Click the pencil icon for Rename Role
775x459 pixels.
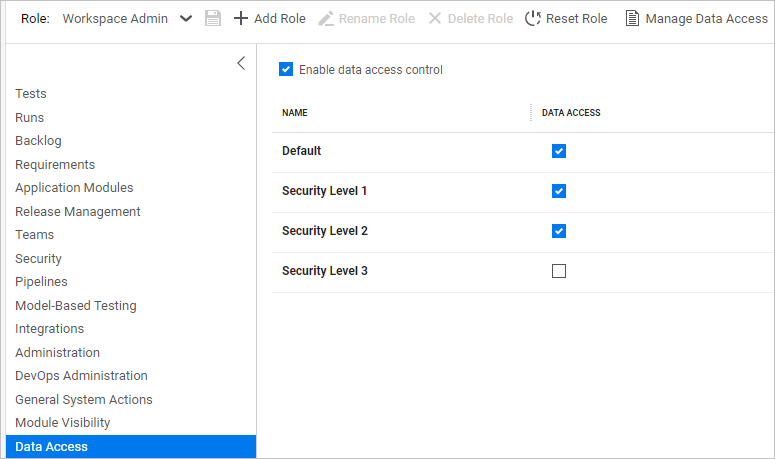click(325, 18)
